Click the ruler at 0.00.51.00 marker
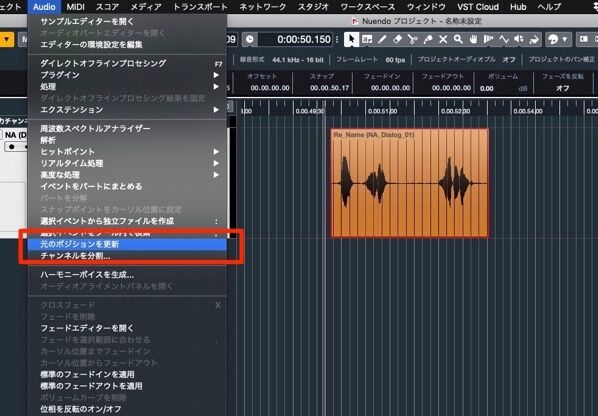The height and width of the screenshot is (416, 598). point(383,111)
